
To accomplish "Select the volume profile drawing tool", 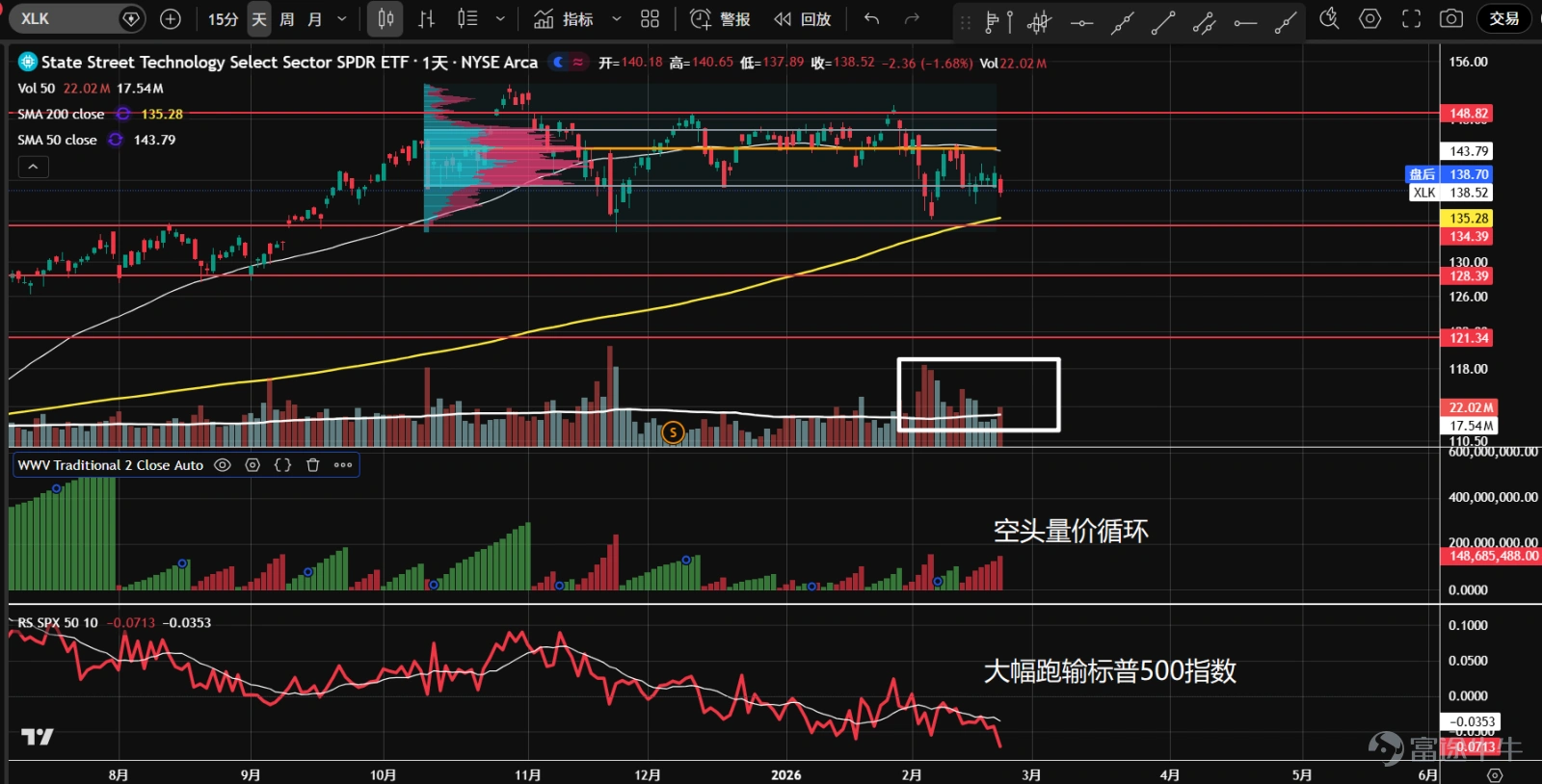I will [x=998, y=21].
